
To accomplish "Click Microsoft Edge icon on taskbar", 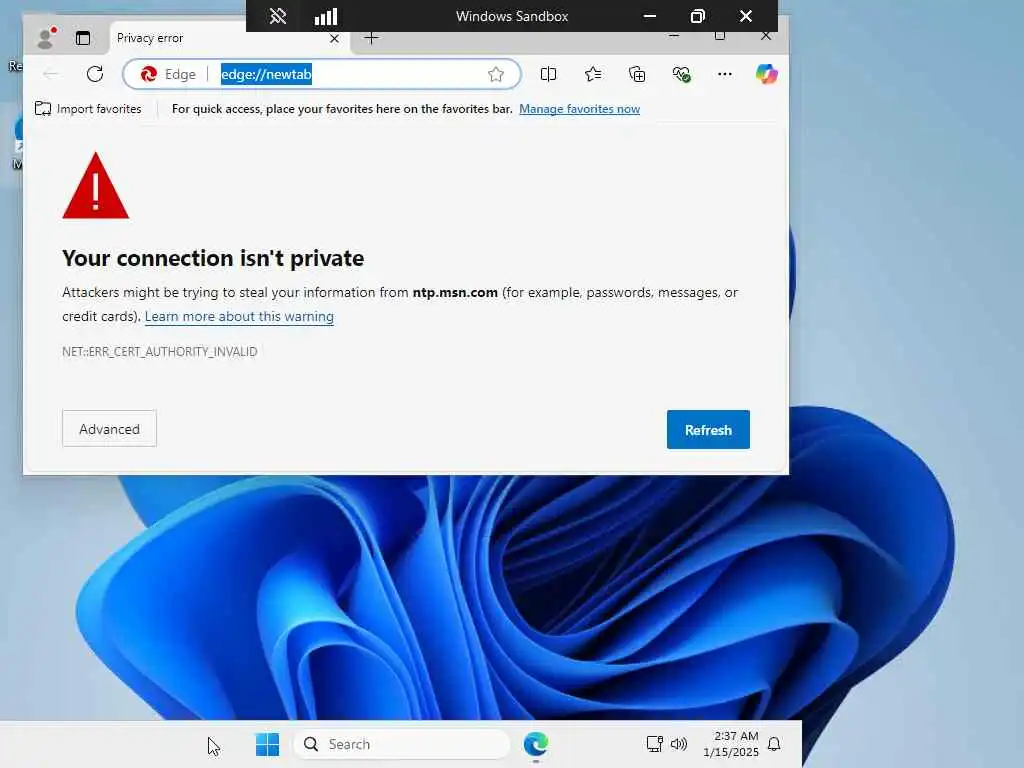I will point(536,744).
